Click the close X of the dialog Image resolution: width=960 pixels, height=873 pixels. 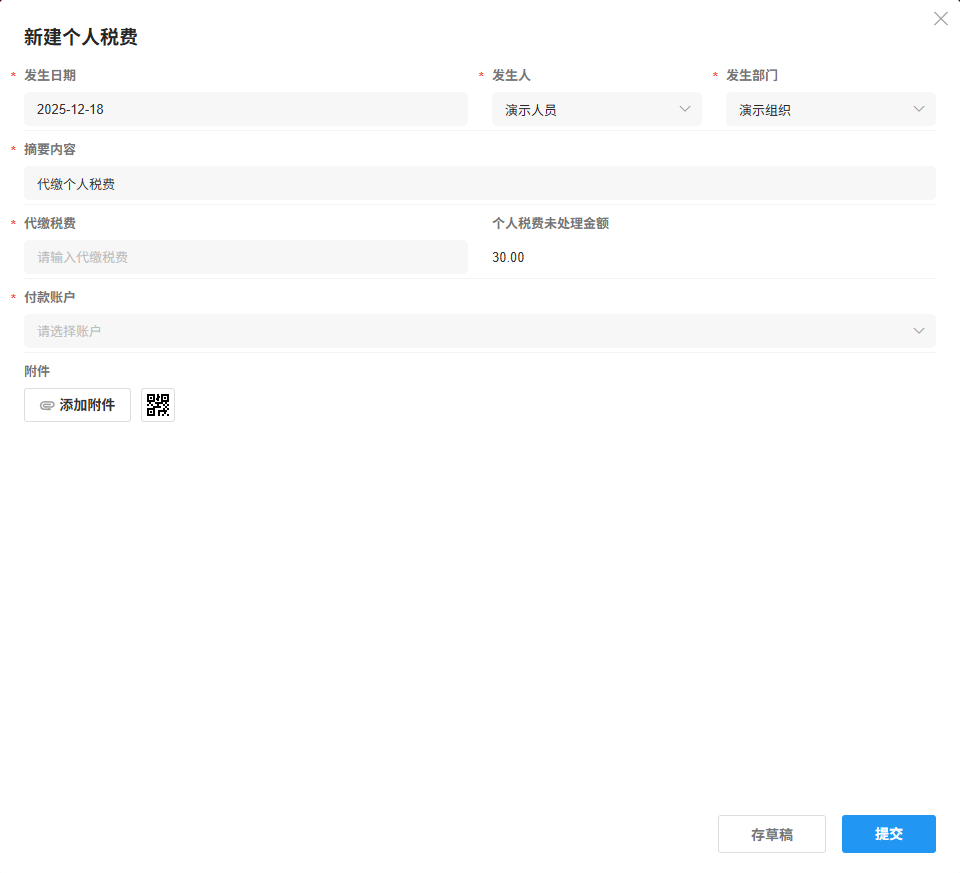(940, 18)
